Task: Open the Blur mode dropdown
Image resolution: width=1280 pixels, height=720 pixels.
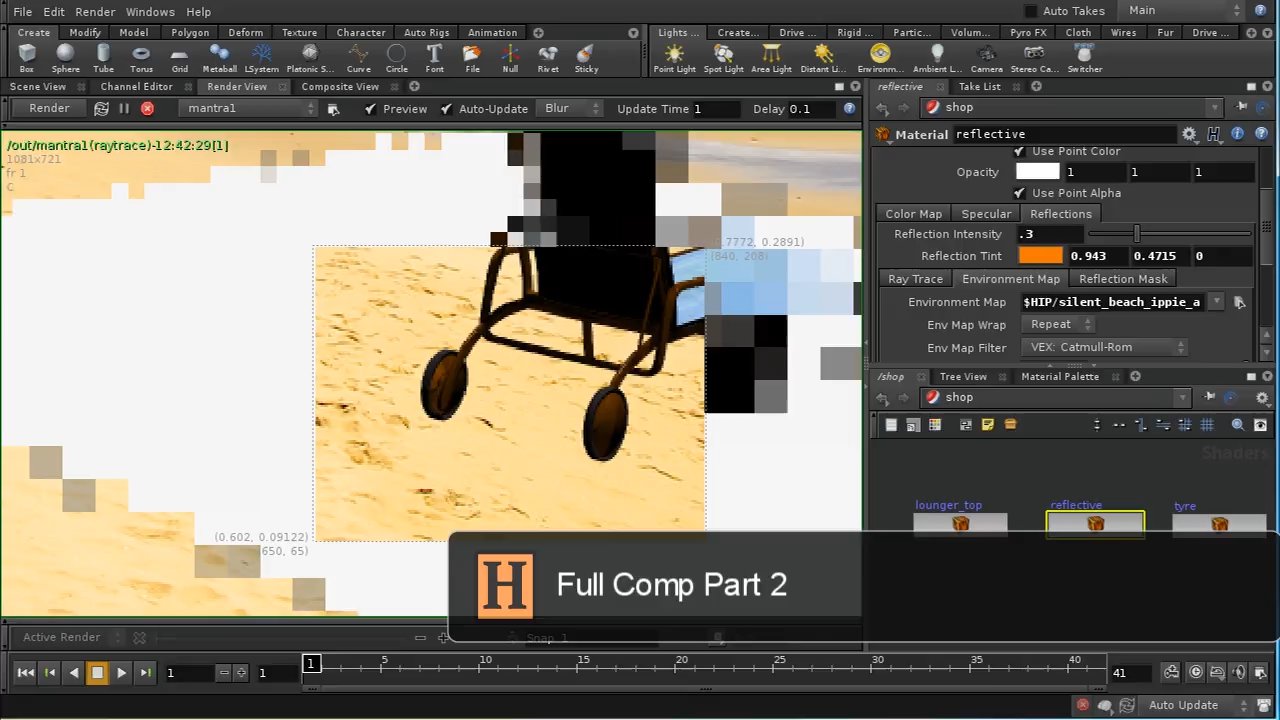Action: (570, 108)
